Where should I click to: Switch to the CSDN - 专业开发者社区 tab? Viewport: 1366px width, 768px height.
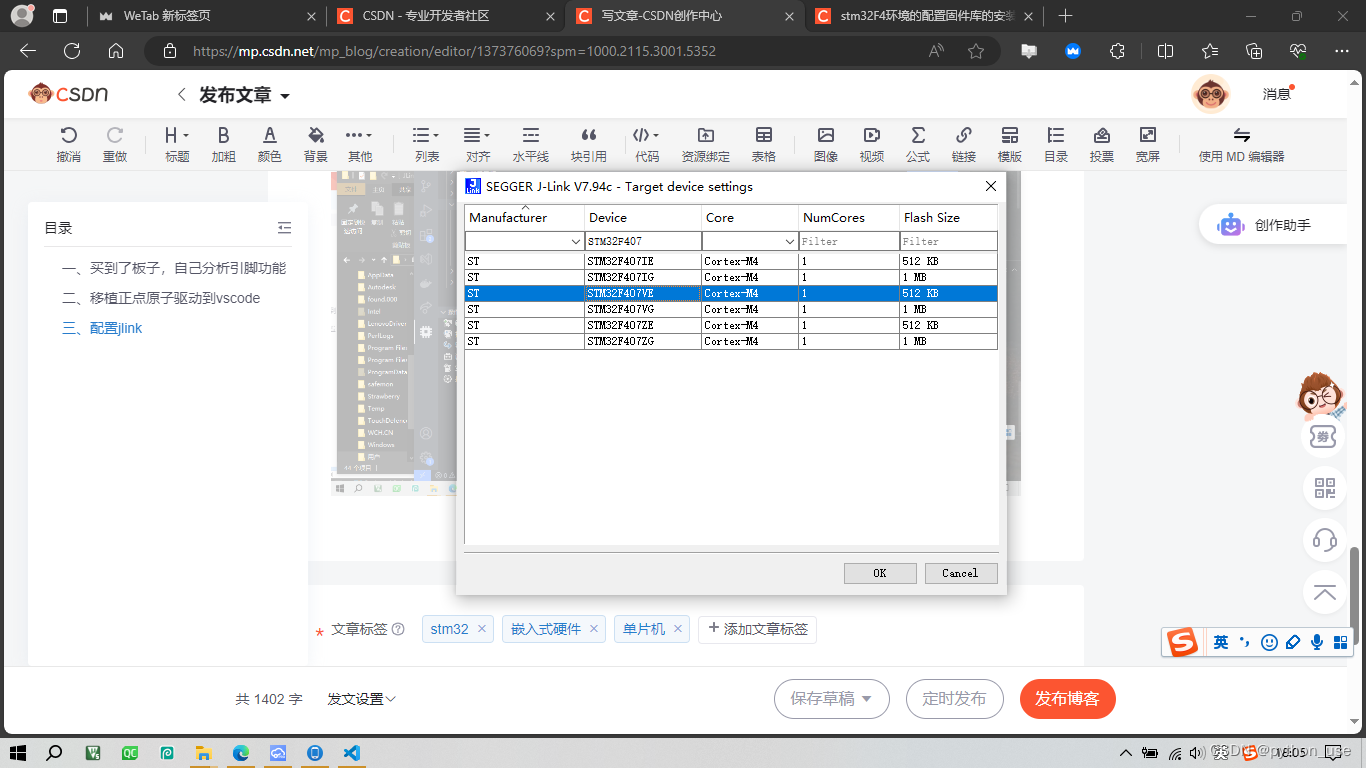tap(446, 16)
